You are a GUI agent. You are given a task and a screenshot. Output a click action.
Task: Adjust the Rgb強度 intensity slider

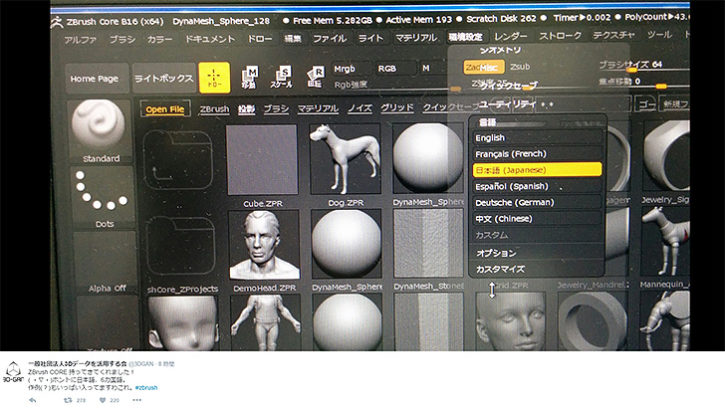(x=396, y=85)
